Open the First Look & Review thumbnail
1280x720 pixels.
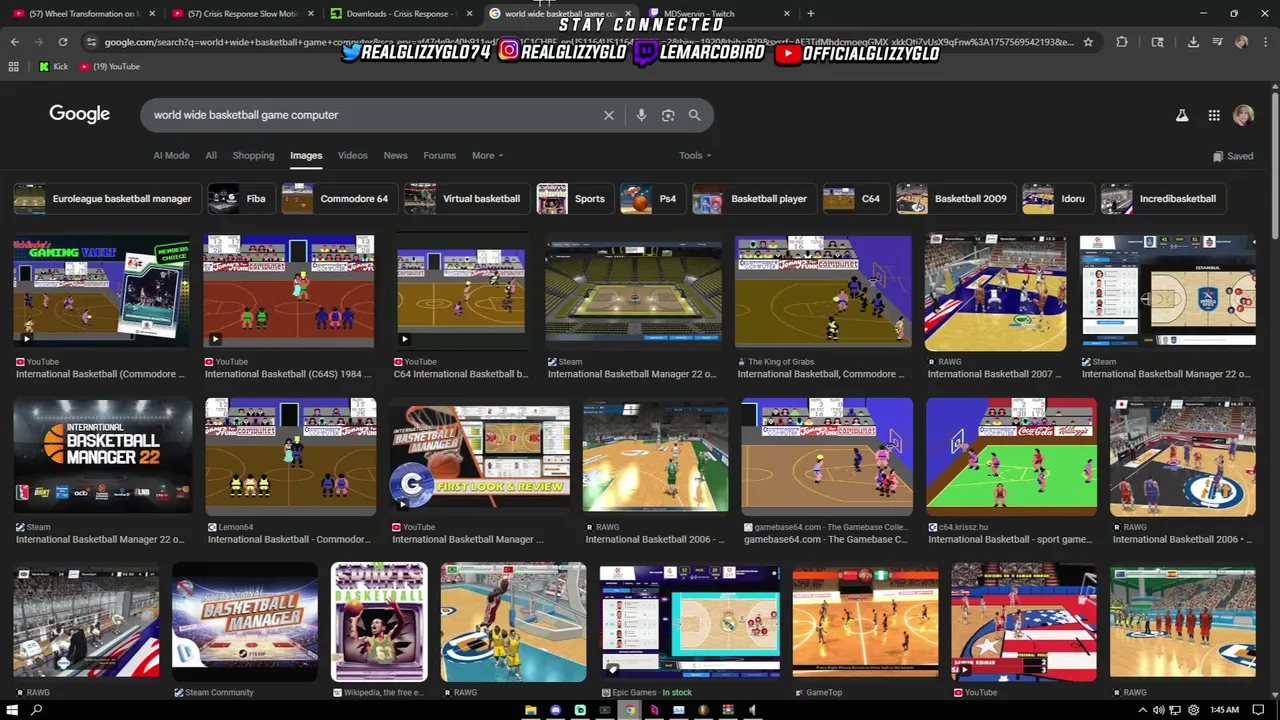tap(480, 458)
